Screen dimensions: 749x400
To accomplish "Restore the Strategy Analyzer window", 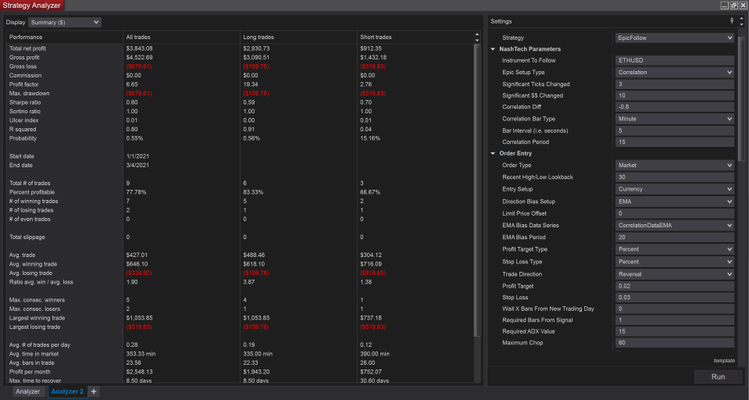I will click(x=731, y=6).
